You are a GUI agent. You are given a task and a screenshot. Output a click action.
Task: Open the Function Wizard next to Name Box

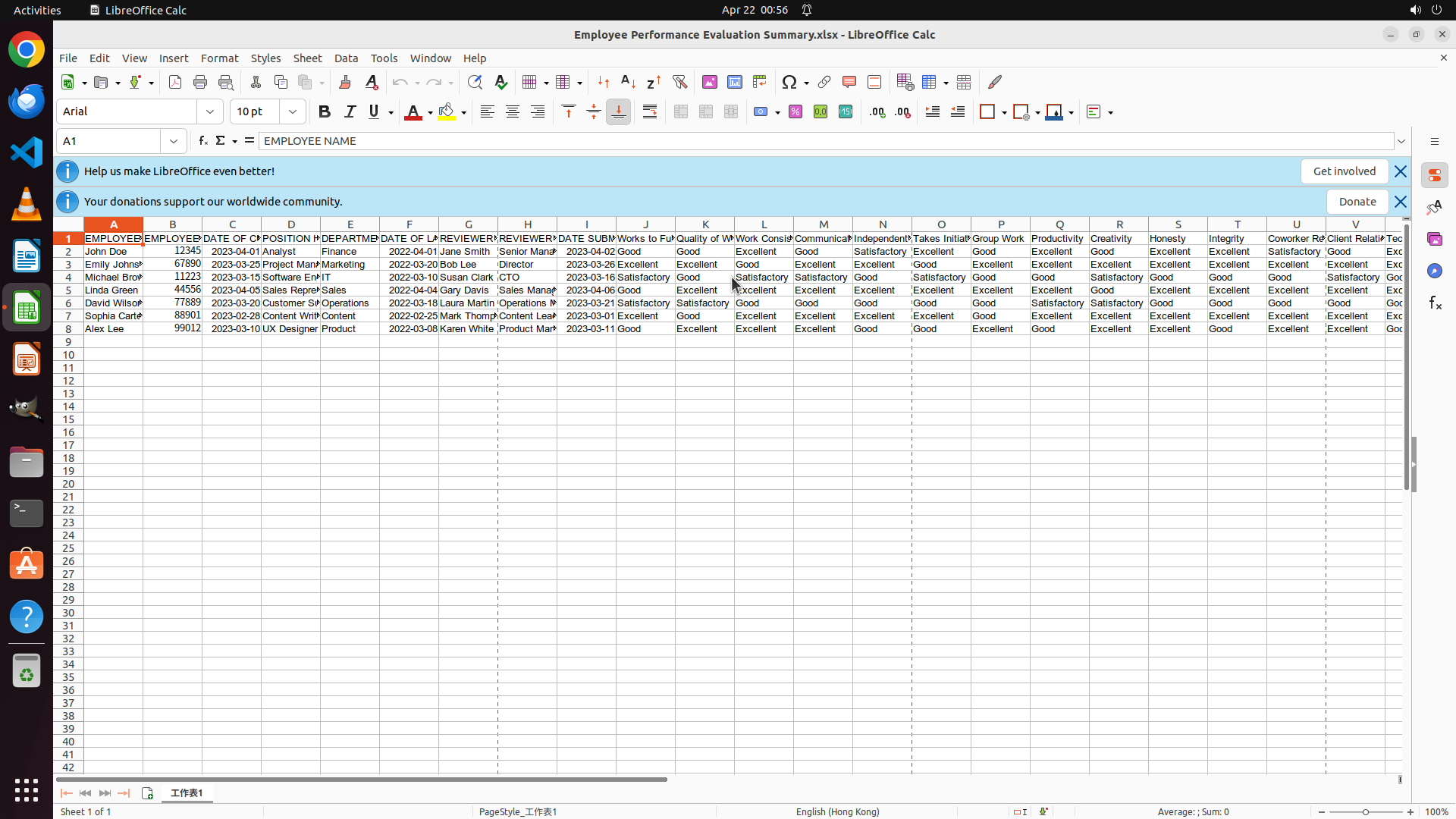(x=202, y=141)
